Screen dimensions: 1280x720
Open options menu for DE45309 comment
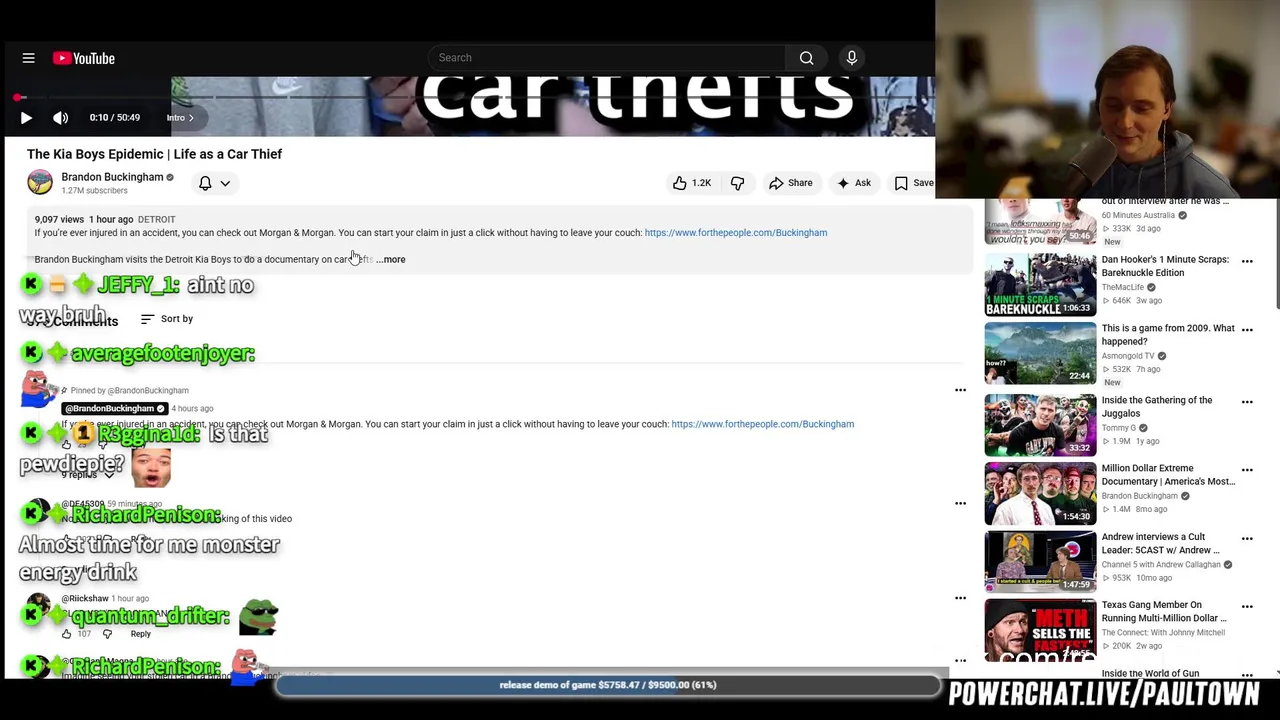[x=960, y=503]
